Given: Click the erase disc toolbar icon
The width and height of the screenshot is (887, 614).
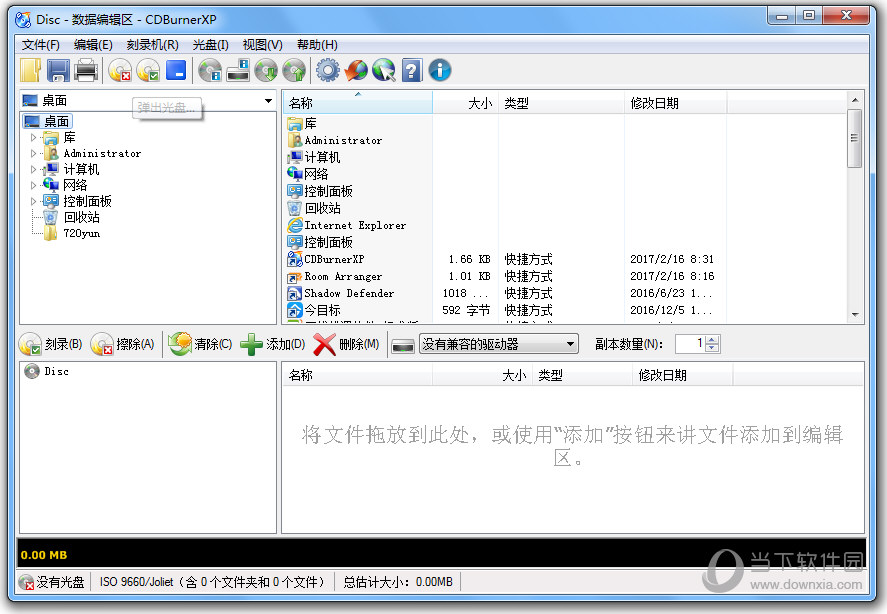Looking at the screenshot, I should tap(120, 71).
